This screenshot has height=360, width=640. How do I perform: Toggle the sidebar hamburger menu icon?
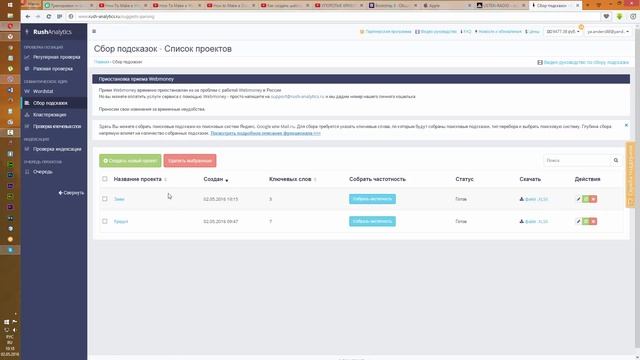pyautogui.click(x=94, y=31)
